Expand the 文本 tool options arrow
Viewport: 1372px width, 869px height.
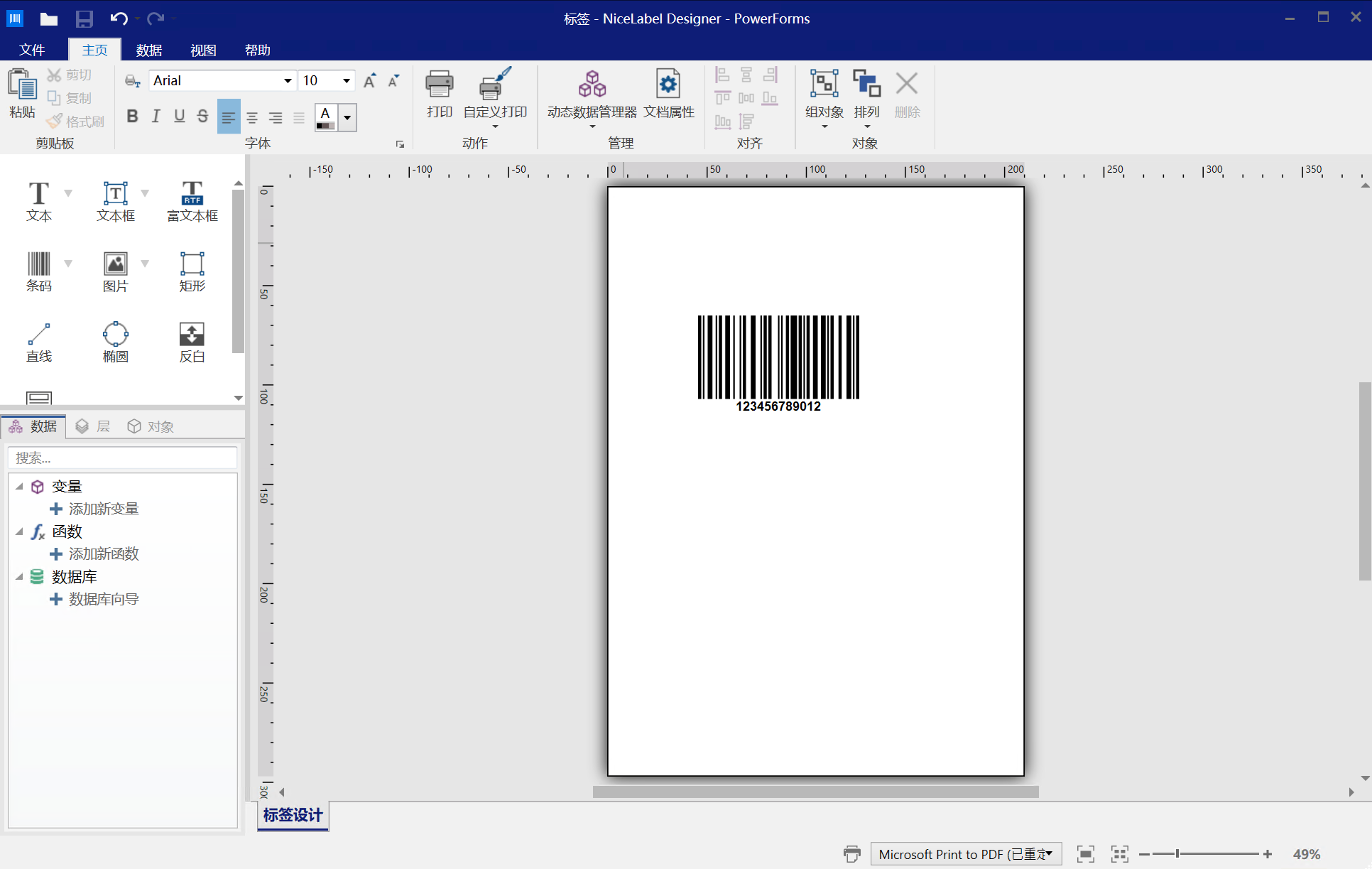(x=68, y=193)
